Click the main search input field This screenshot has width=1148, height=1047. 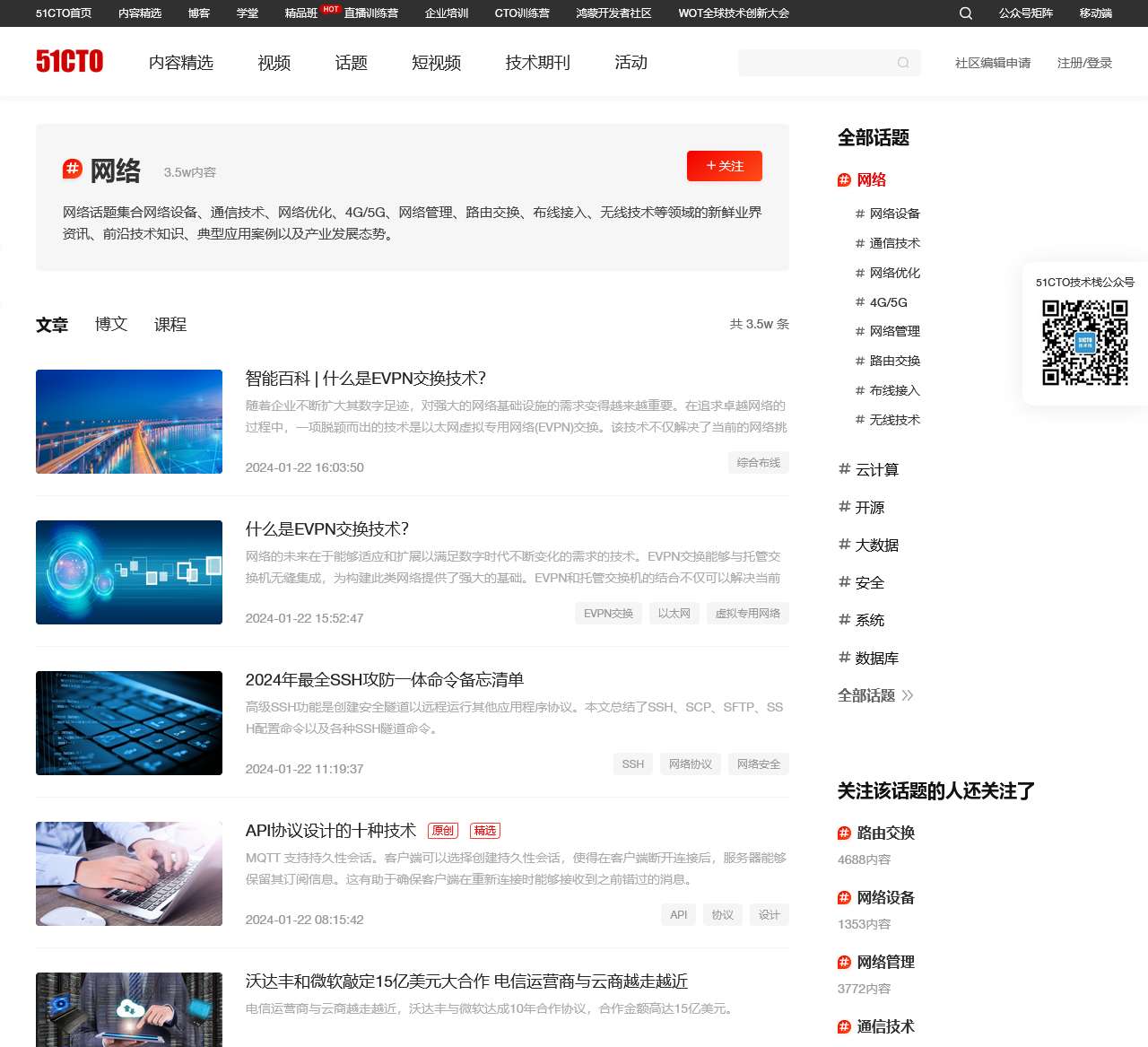(814, 63)
